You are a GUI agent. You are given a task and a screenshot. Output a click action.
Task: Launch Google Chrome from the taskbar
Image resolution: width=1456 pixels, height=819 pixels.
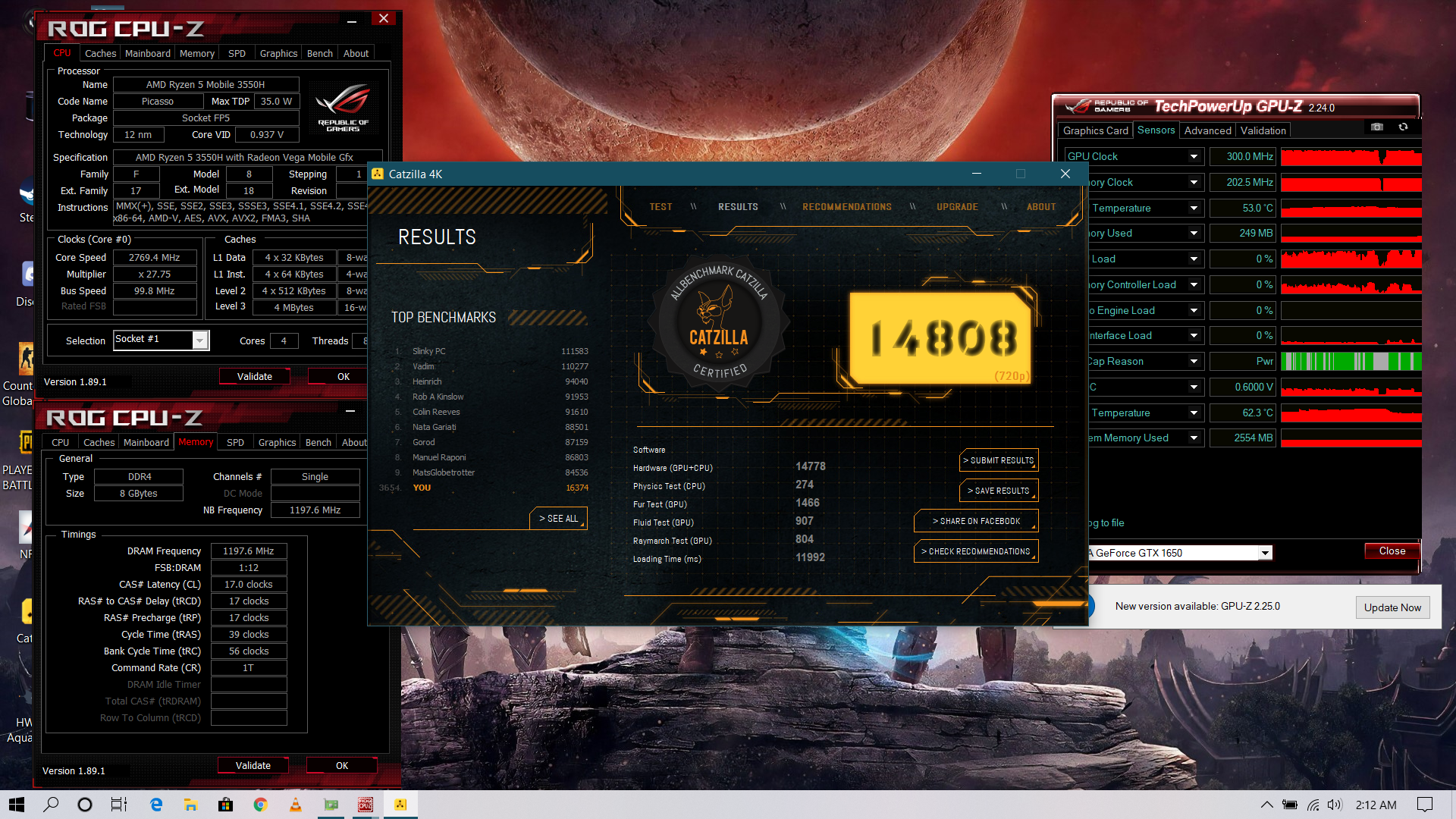pos(261,805)
